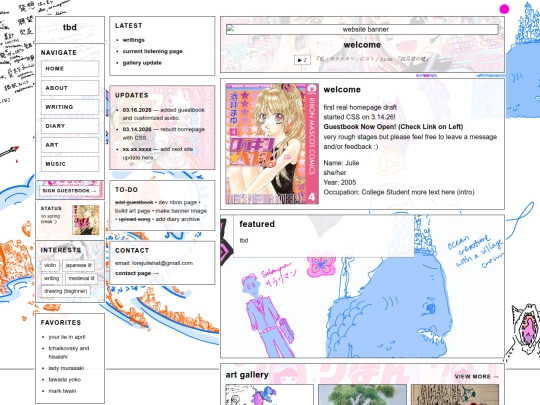
Task: Open the tree photo gallery thumbnail
Action: click(362, 395)
